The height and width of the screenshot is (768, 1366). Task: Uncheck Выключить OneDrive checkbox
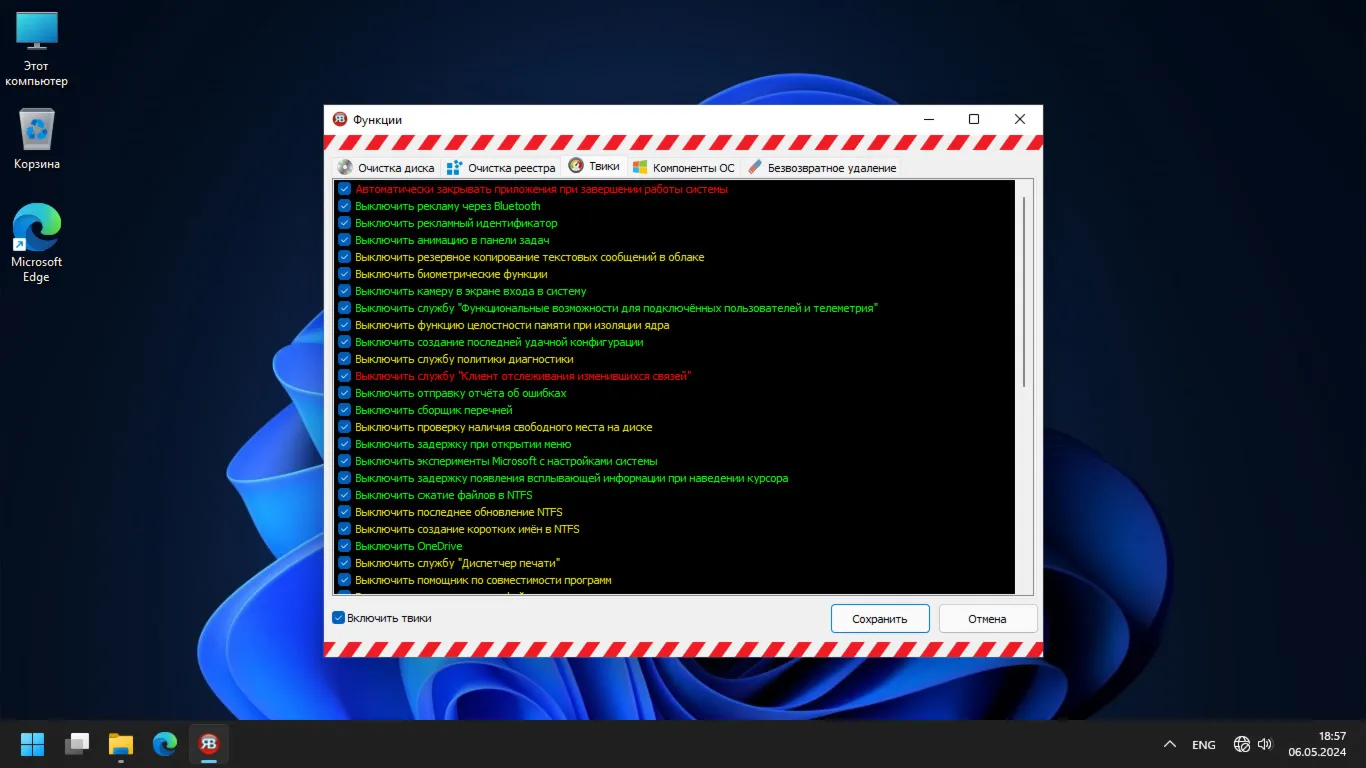[344, 546]
